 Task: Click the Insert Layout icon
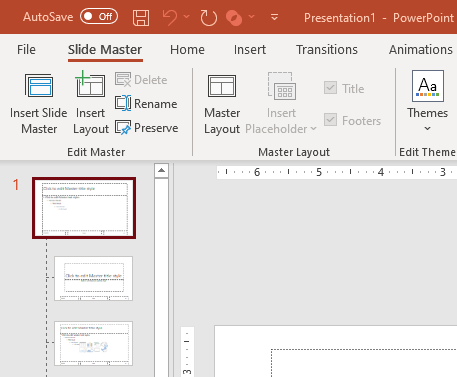[90, 84]
